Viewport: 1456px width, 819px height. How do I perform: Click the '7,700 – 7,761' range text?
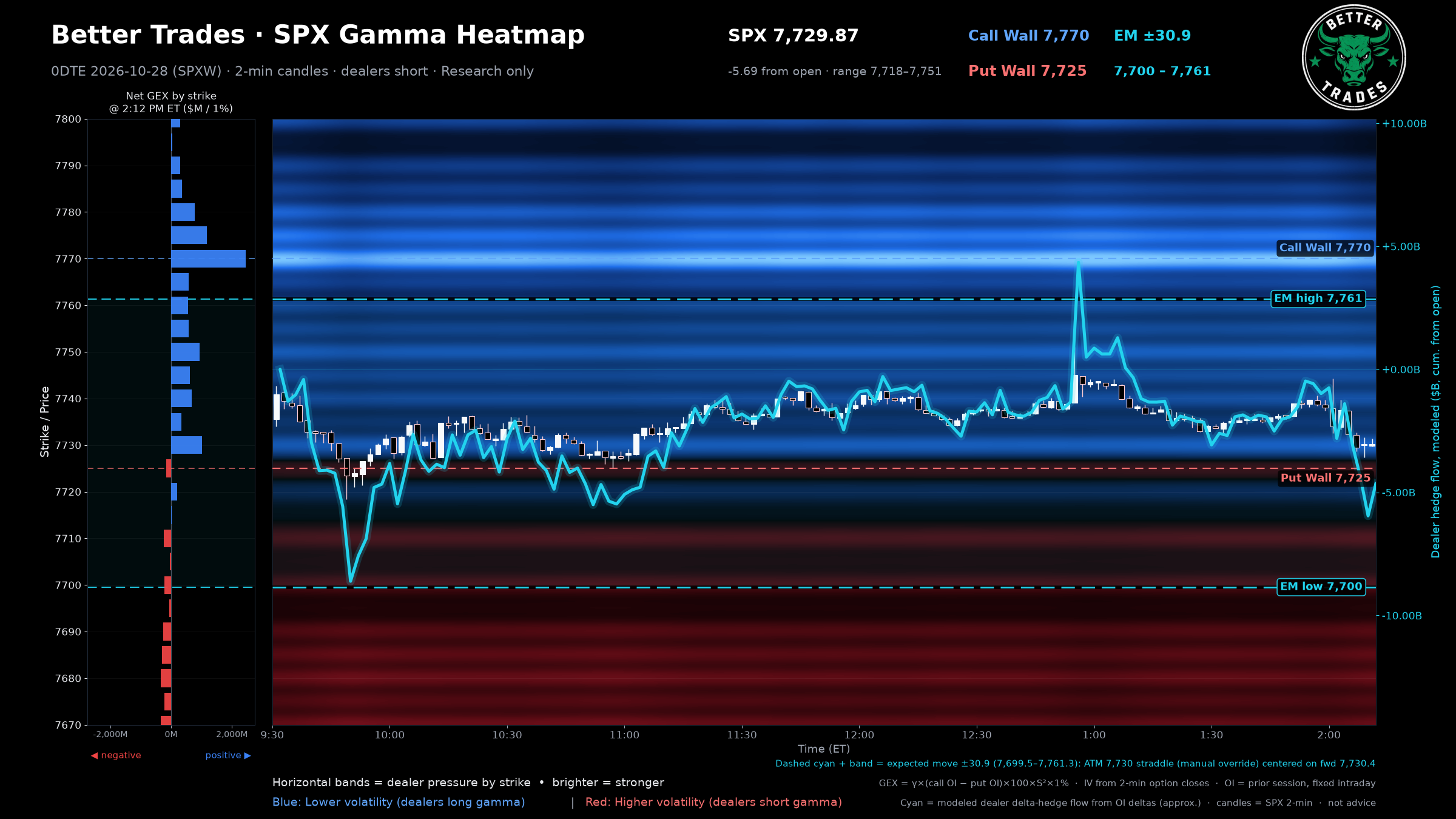tap(1162, 71)
